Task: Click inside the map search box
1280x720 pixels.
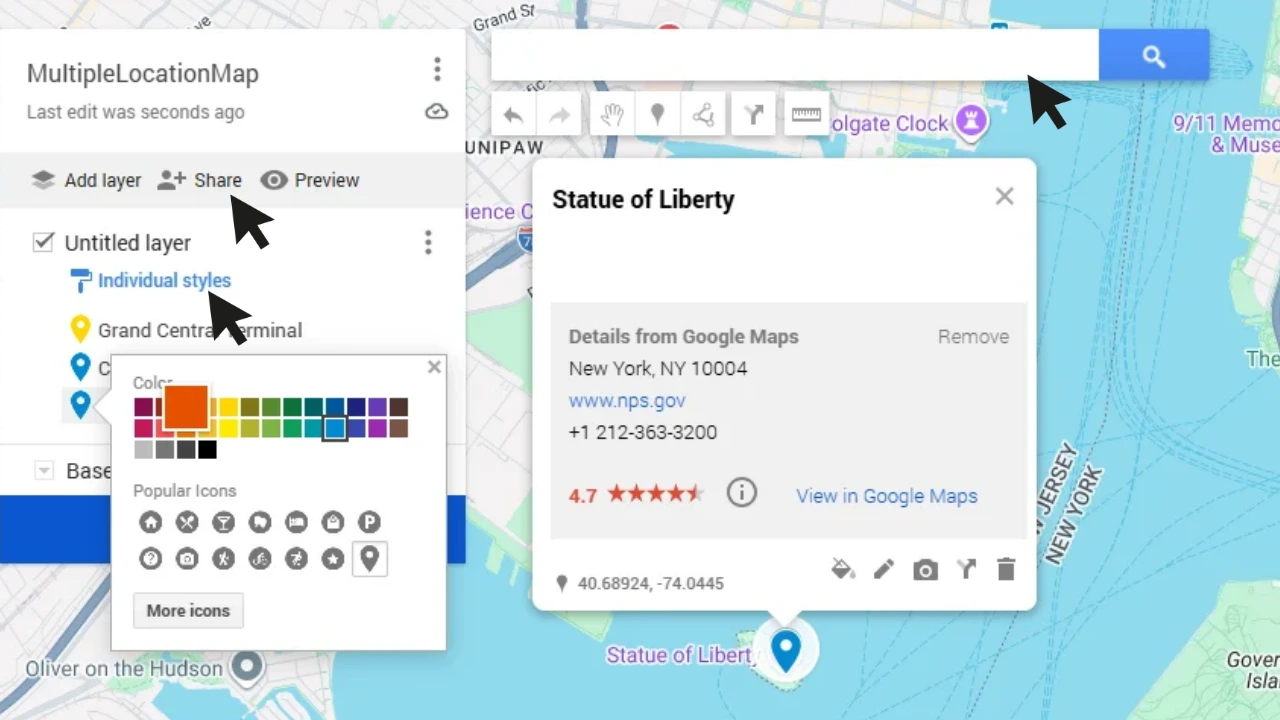Action: pos(795,55)
